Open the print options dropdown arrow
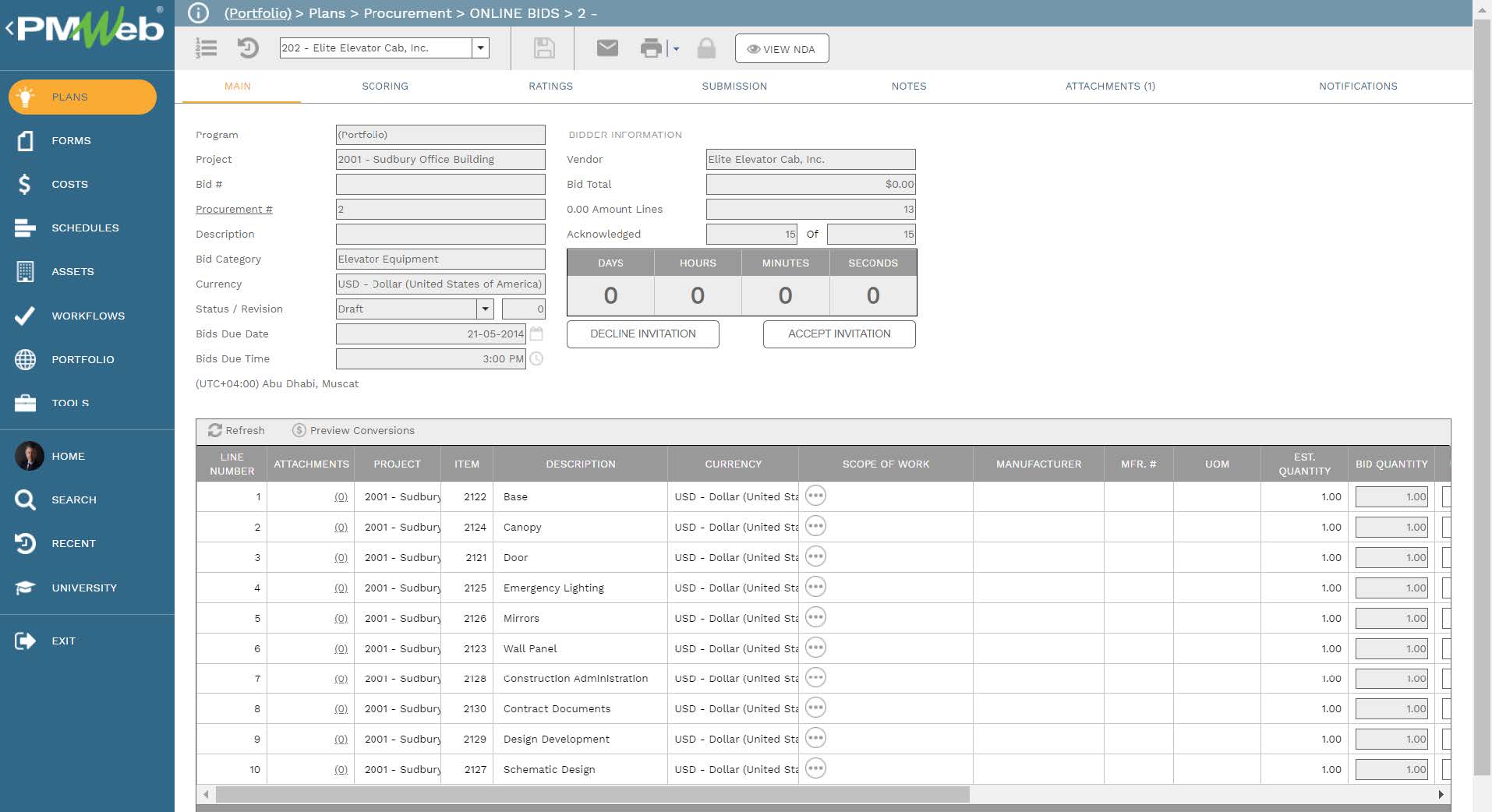Screen dimensions: 1492x812 click(x=676, y=49)
